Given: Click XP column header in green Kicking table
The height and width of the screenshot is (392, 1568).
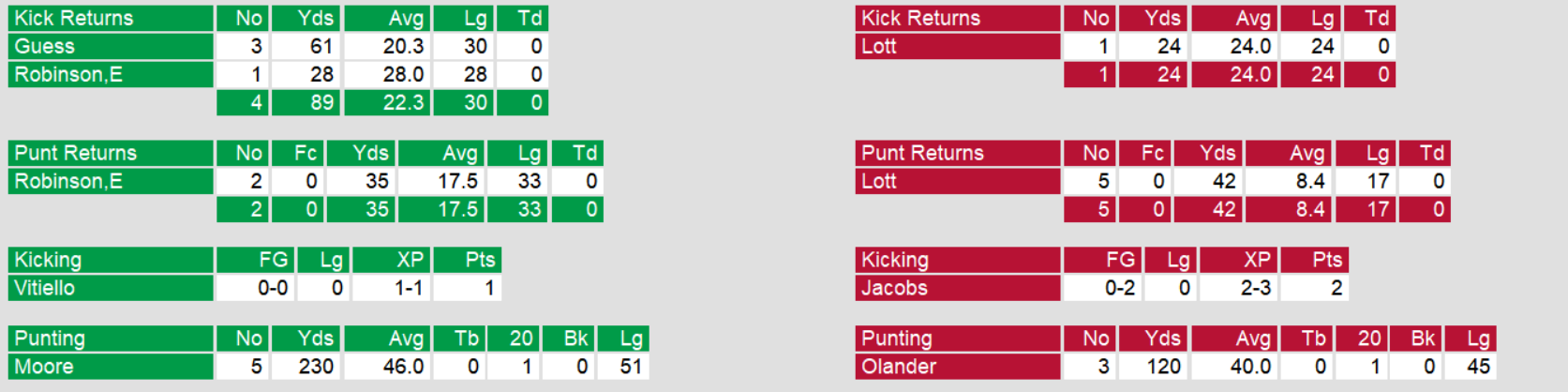Looking at the screenshot, I should [391, 261].
